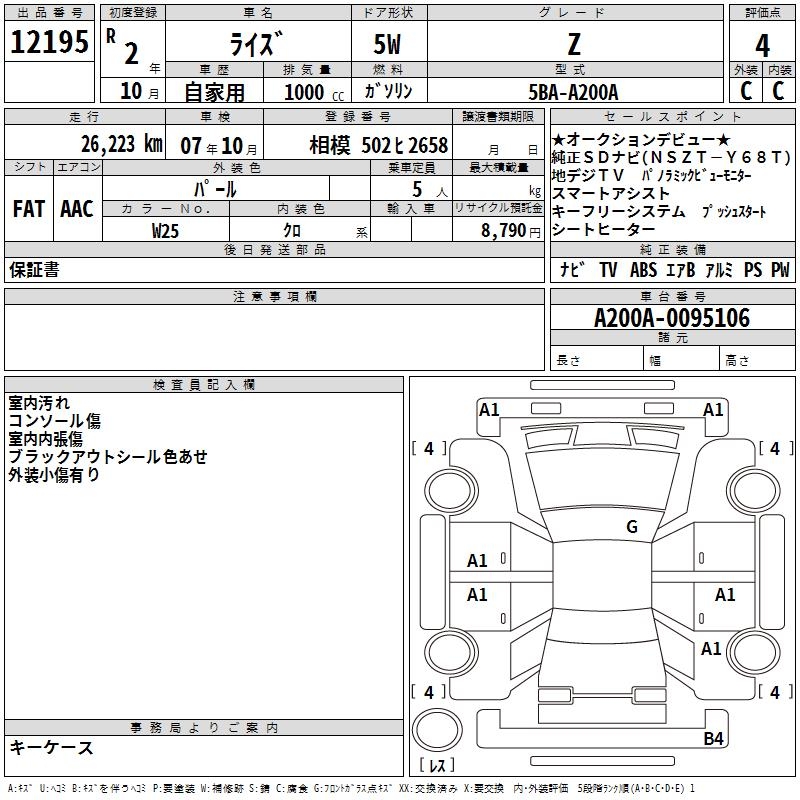Click door type 5W

tap(387, 44)
